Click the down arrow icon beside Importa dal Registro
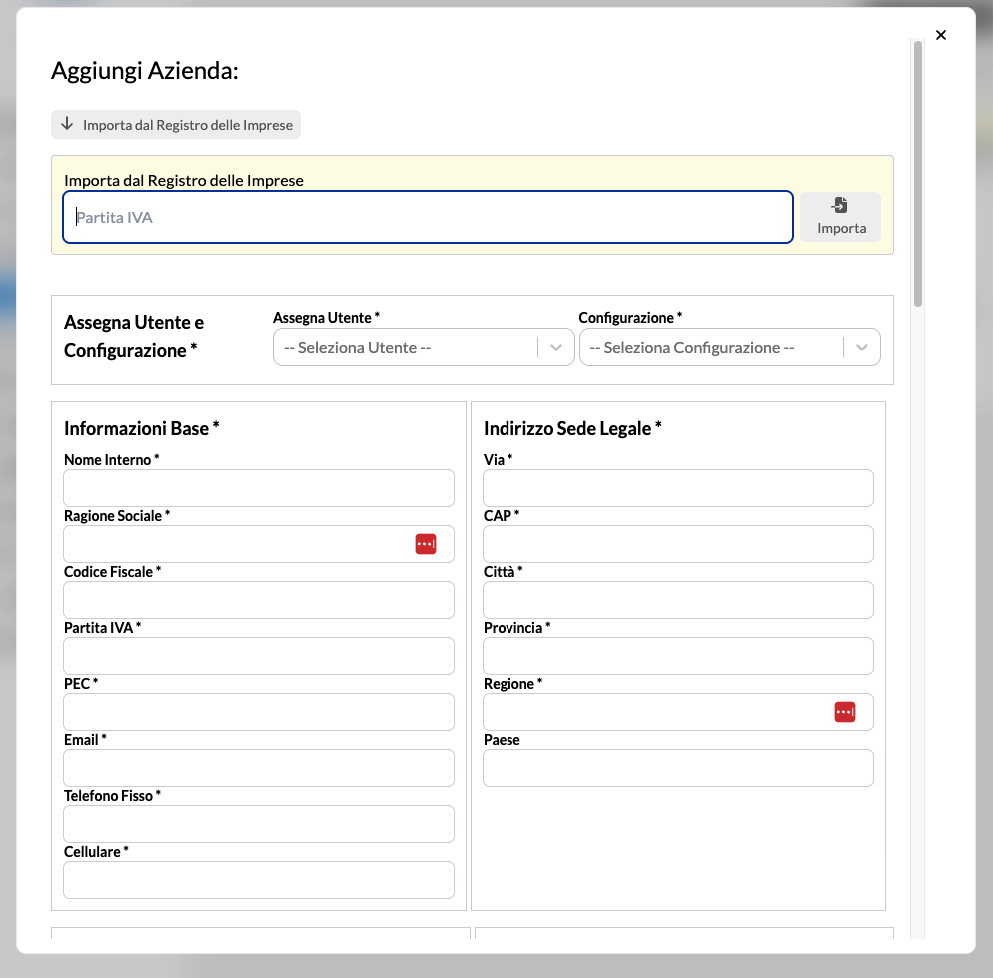993x978 pixels. coord(67,125)
